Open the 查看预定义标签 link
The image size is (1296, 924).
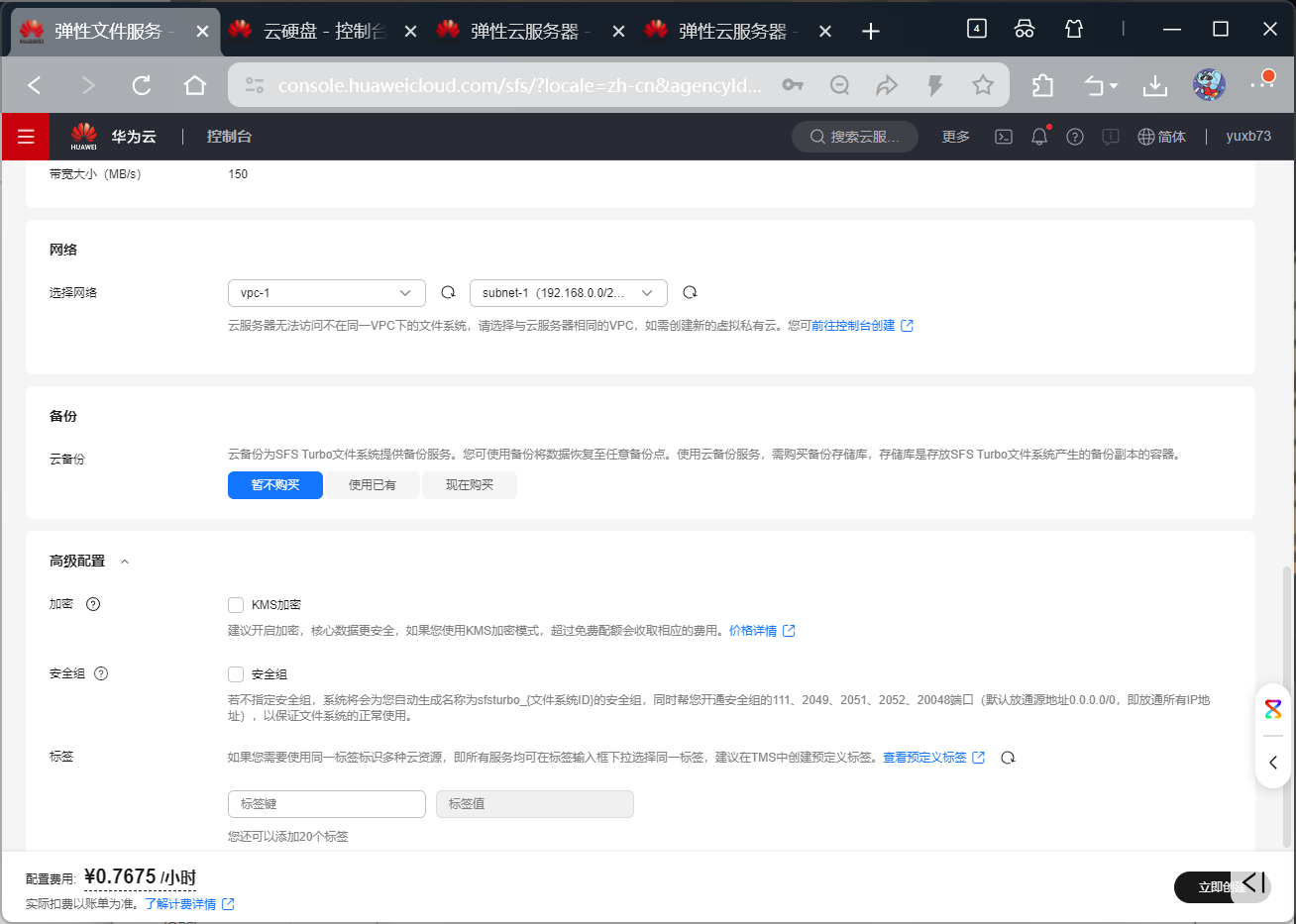point(933,758)
